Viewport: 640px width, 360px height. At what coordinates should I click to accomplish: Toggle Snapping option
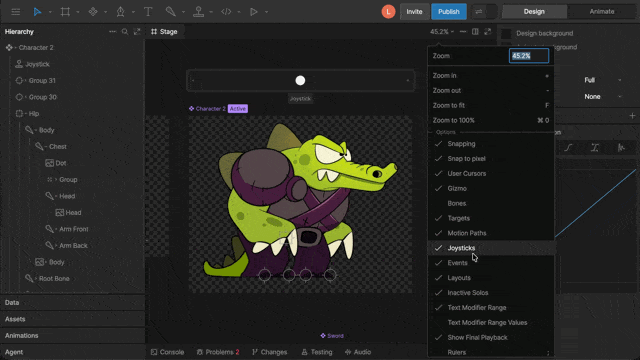click(491, 144)
